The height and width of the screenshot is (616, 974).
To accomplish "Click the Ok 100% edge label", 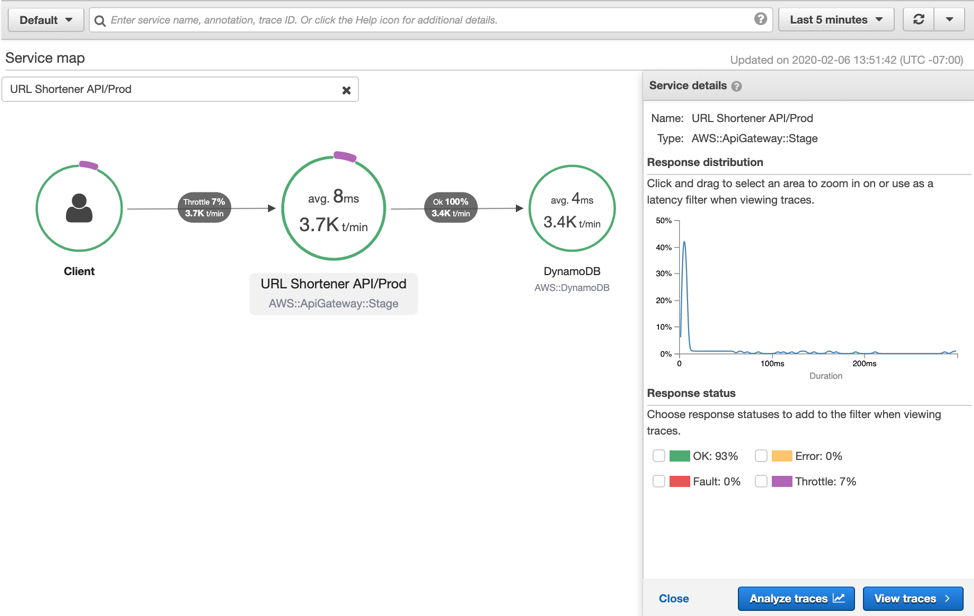I will pyautogui.click(x=450, y=207).
